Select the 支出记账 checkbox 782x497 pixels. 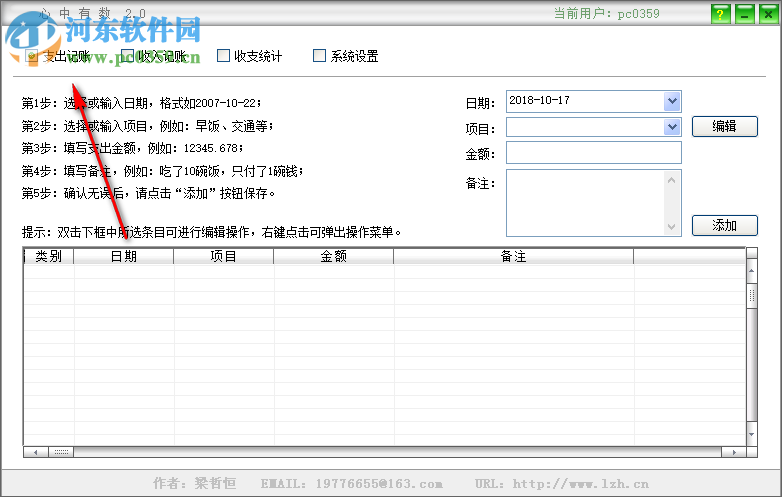pyautogui.click(x=32, y=56)
